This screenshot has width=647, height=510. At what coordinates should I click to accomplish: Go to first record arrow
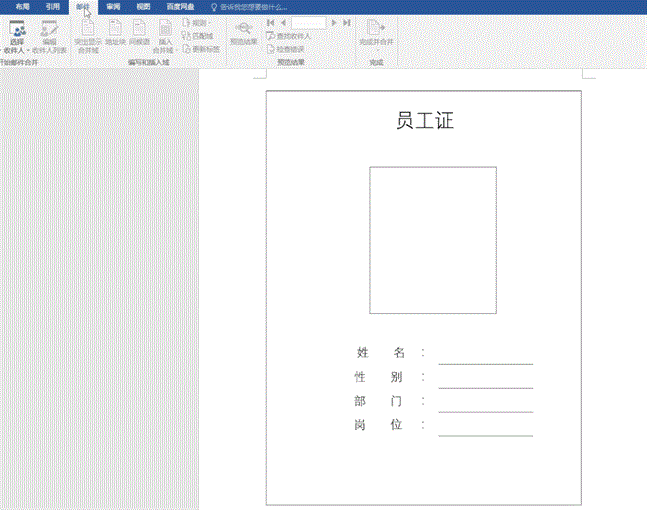270,22
